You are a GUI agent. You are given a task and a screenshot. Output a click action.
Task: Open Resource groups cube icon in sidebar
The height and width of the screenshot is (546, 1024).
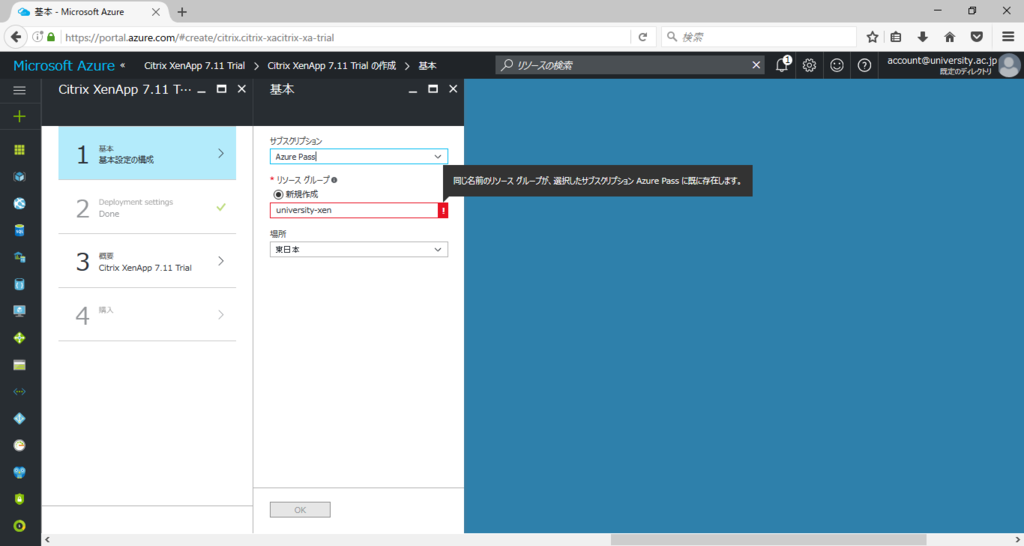click(20, 176)
